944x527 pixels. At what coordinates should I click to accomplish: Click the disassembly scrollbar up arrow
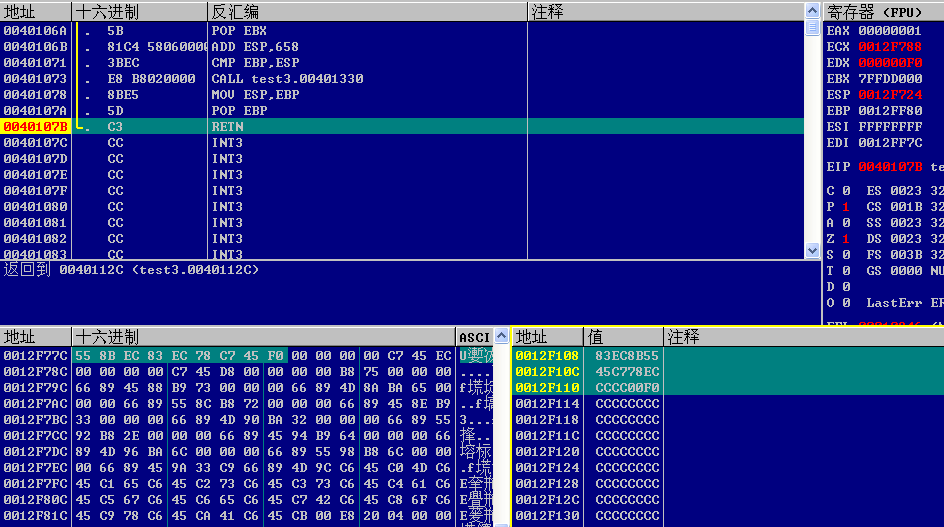click(813, 28)
